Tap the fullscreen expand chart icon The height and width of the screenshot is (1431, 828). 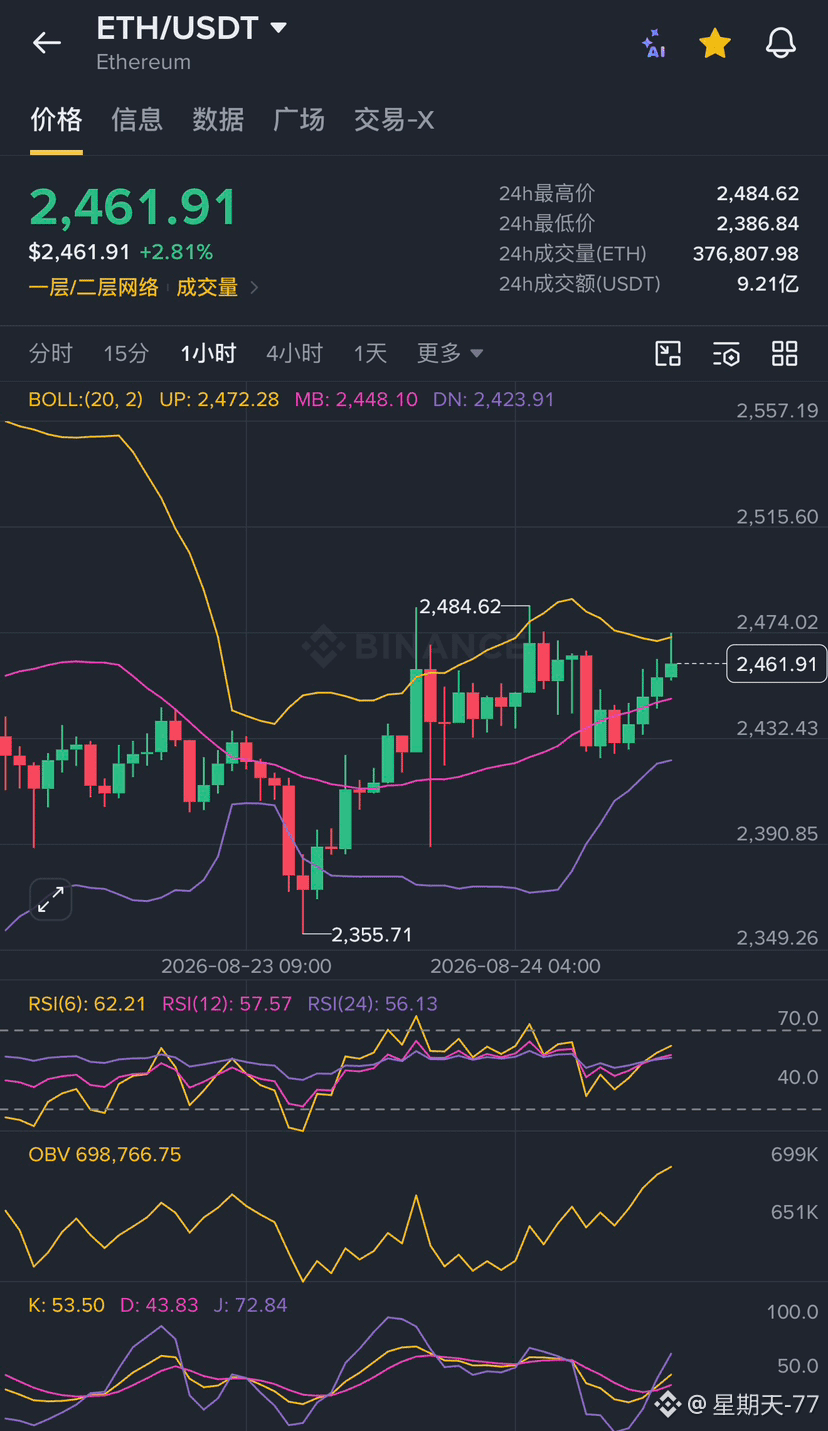point(50,900)
